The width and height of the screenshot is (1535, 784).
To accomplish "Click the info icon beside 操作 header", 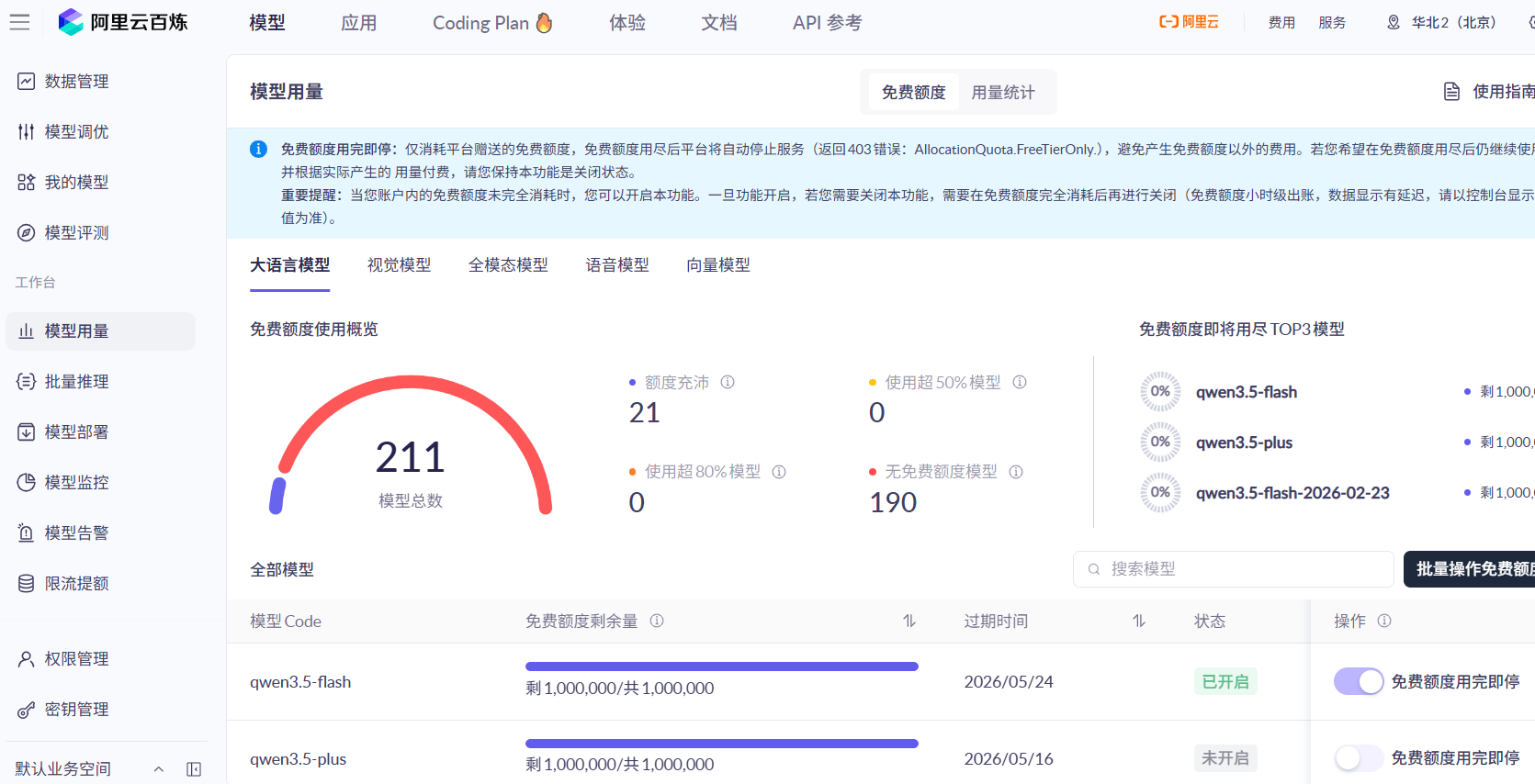I will [x=1384, y=621].
